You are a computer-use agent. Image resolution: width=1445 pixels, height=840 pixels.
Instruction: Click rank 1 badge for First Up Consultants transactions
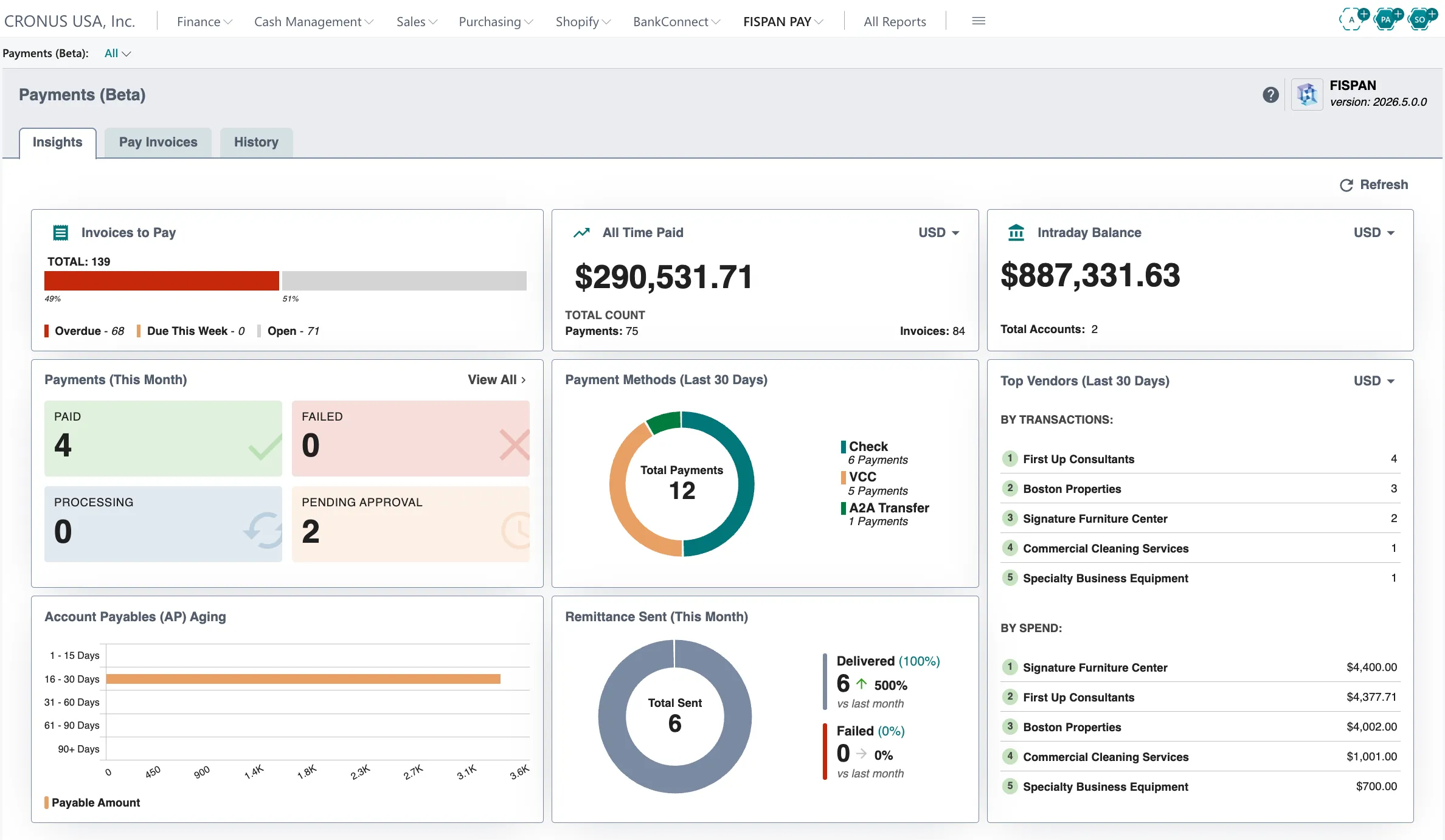coord(1010,458)
